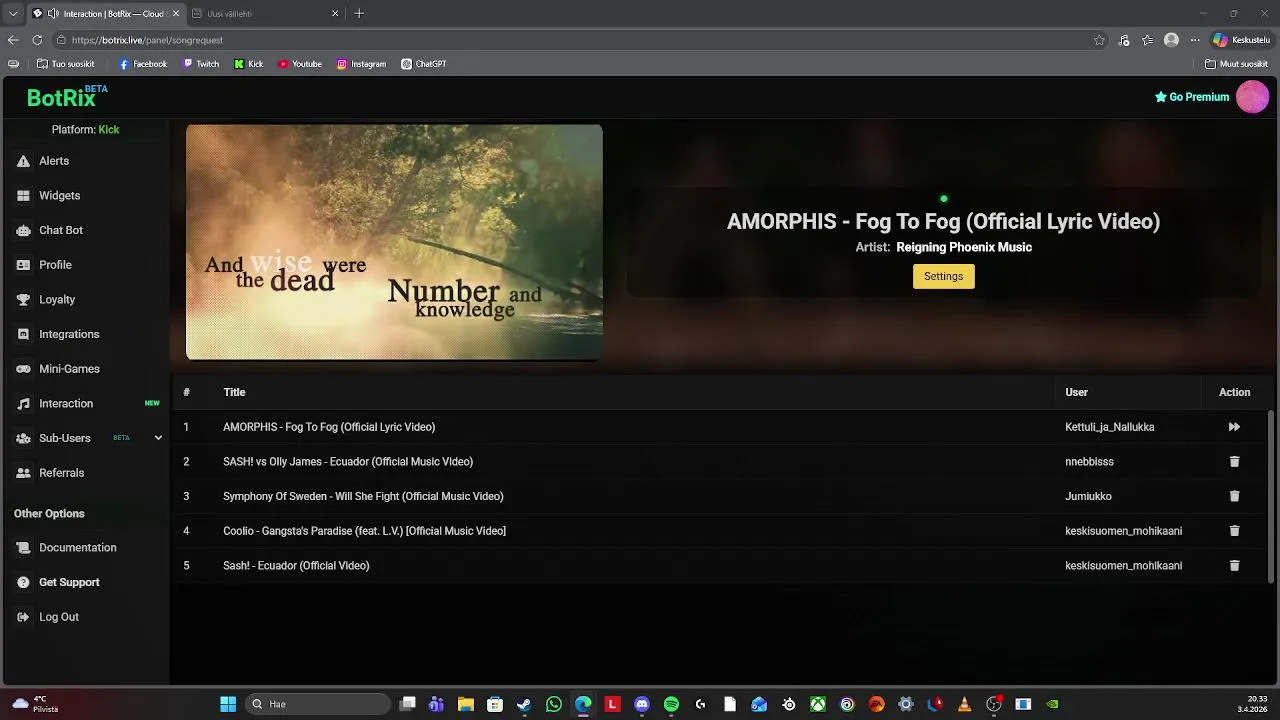Image resolution: width=1280 pixels, height=720 pixels.
Task: Open the Loyalty section
Action: 57,300
